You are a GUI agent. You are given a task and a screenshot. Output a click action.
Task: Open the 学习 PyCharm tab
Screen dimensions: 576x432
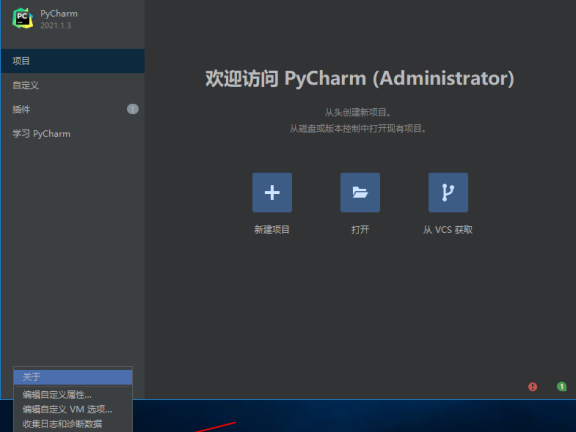73,134
